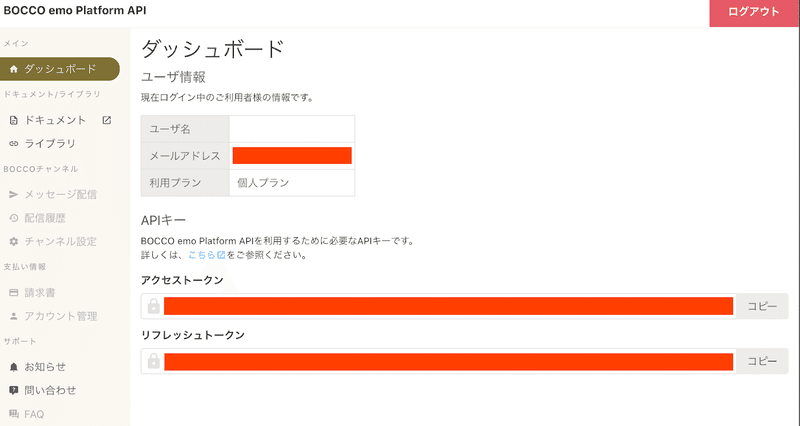Click the アカウント管理 person icon

tap(14, 316)
